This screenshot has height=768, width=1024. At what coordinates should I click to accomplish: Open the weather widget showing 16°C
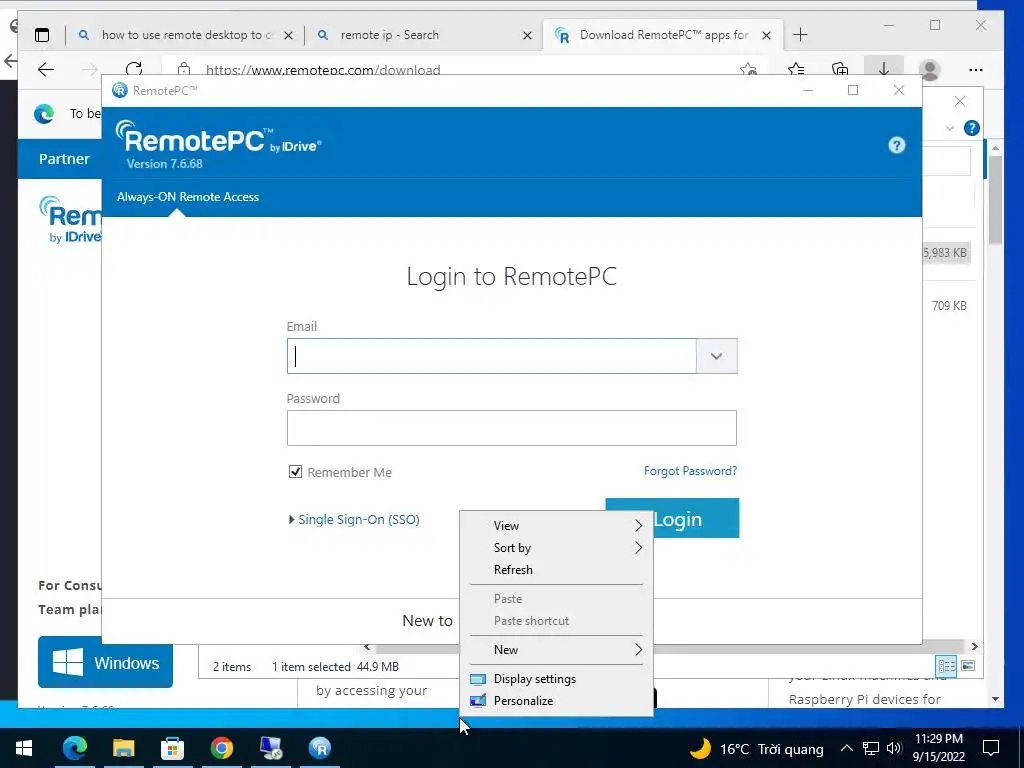tap(756, 748)
